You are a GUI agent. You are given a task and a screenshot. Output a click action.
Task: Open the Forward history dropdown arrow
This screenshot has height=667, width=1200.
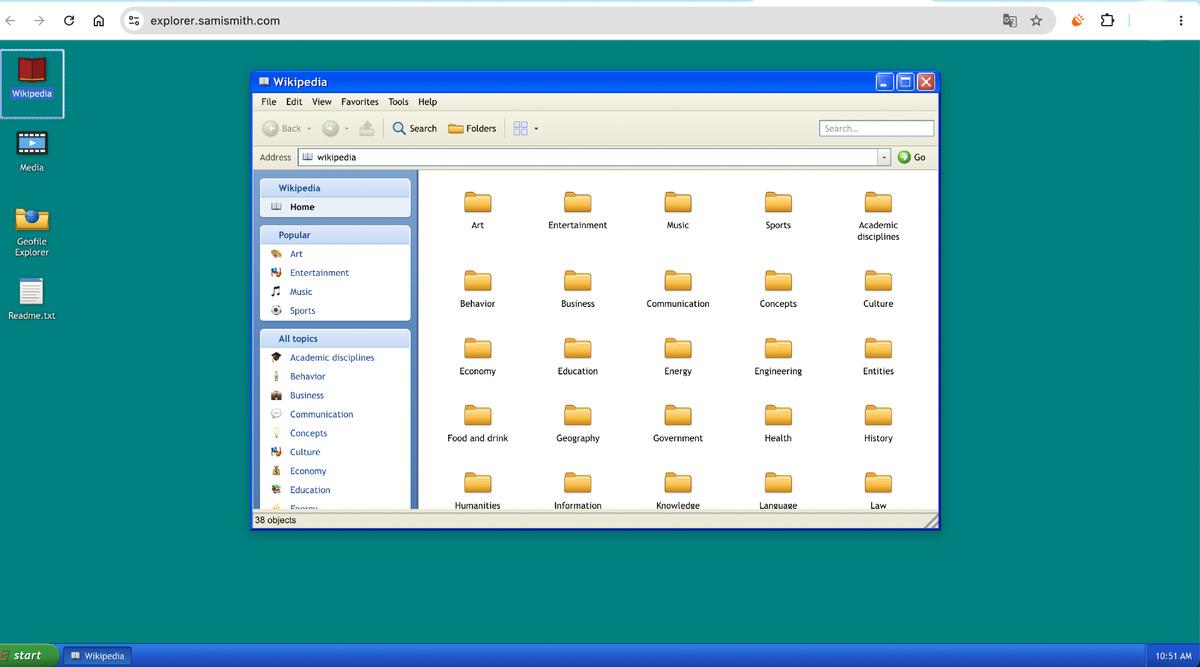(x=346, y=129)
